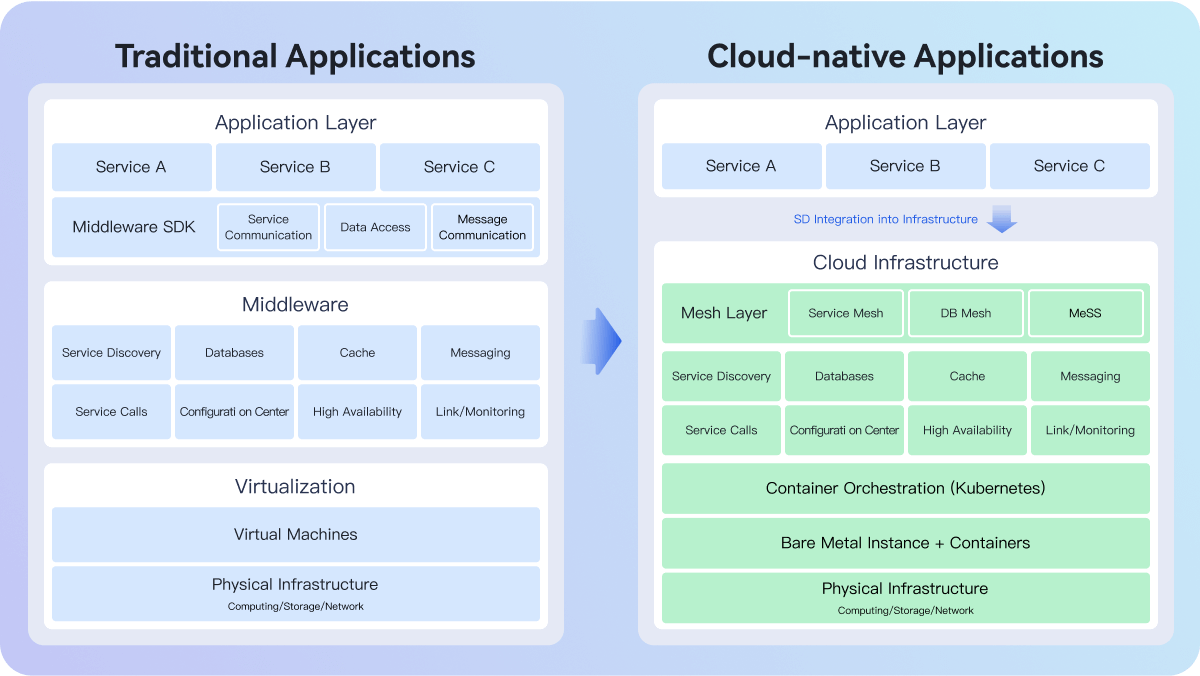Screen dimensions: 1200x676
Task: Select Service Calls in Middleware section
Action: (x=111, y=412)
